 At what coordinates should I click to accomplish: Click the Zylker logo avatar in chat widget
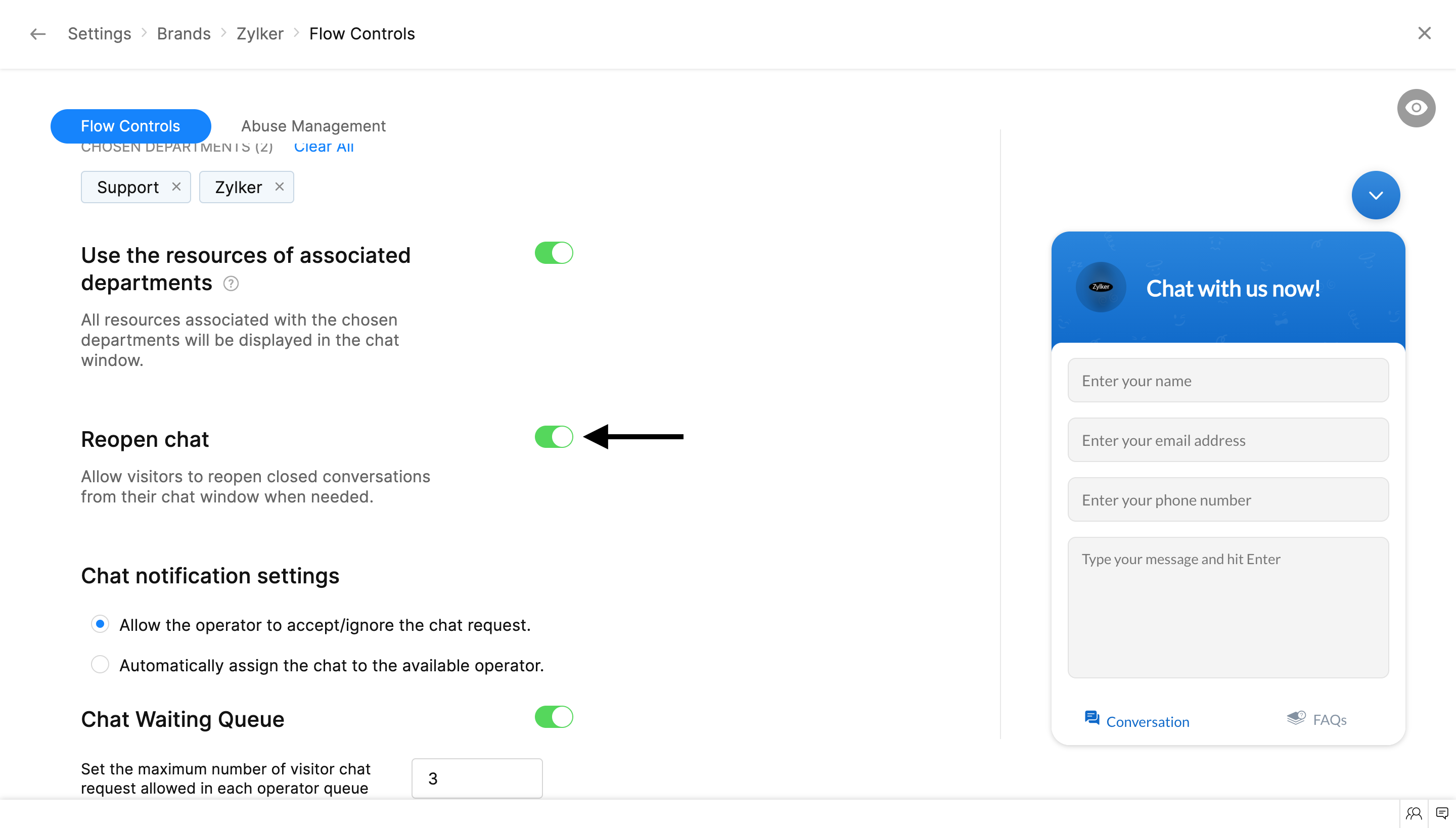1101,287
